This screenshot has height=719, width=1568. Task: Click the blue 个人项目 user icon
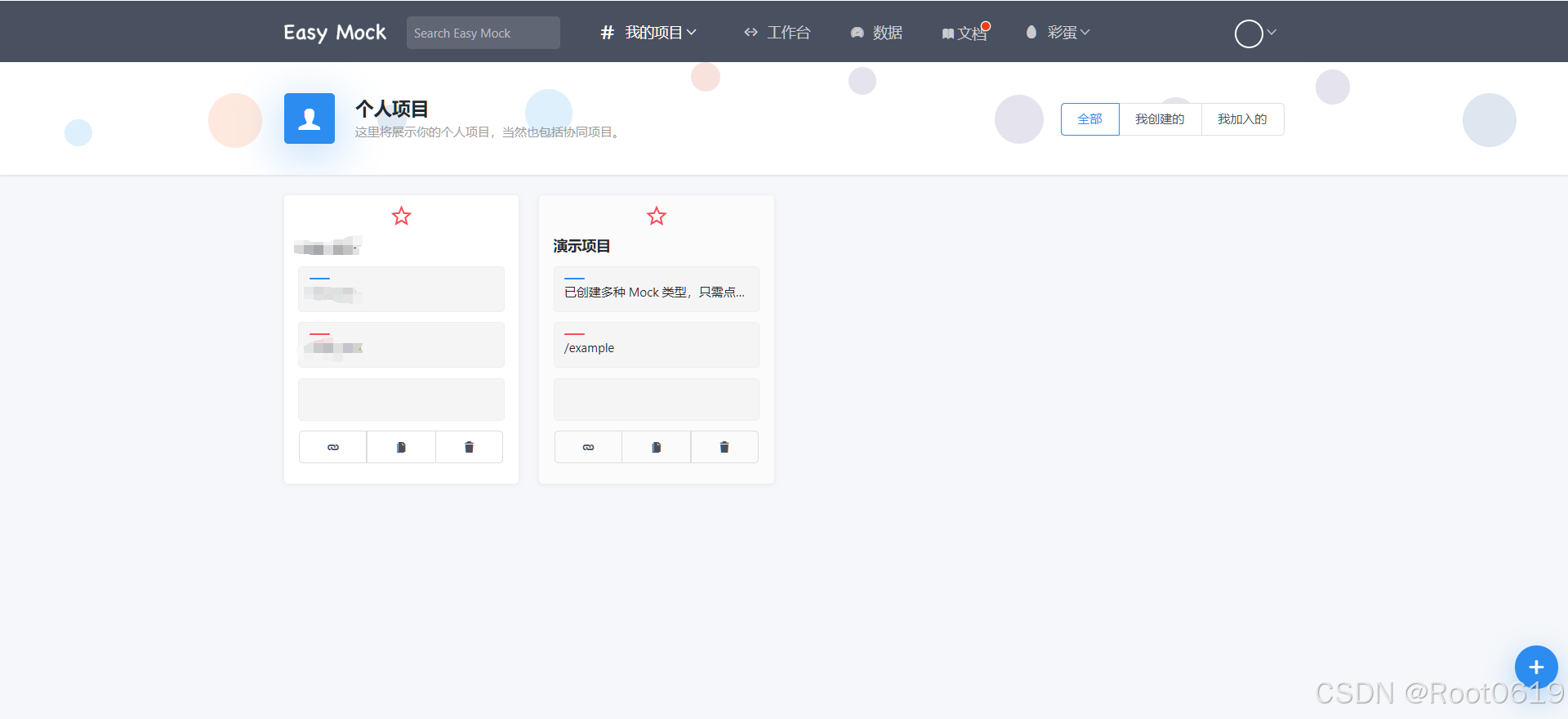coord(310,118)
